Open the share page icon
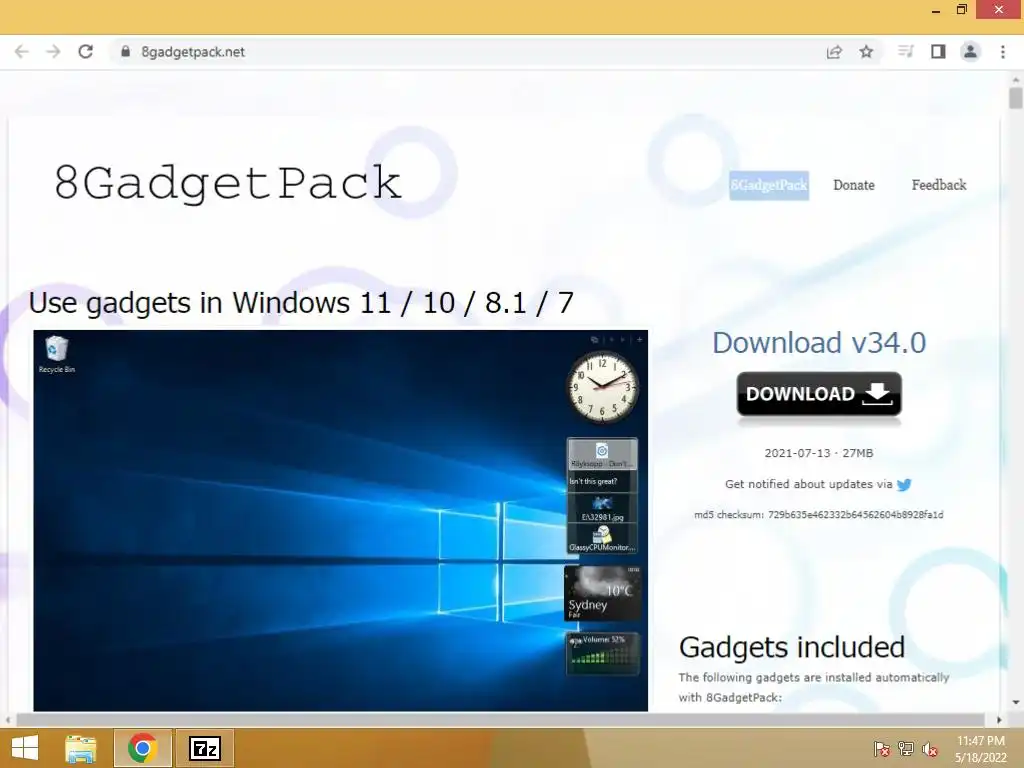 834,52
